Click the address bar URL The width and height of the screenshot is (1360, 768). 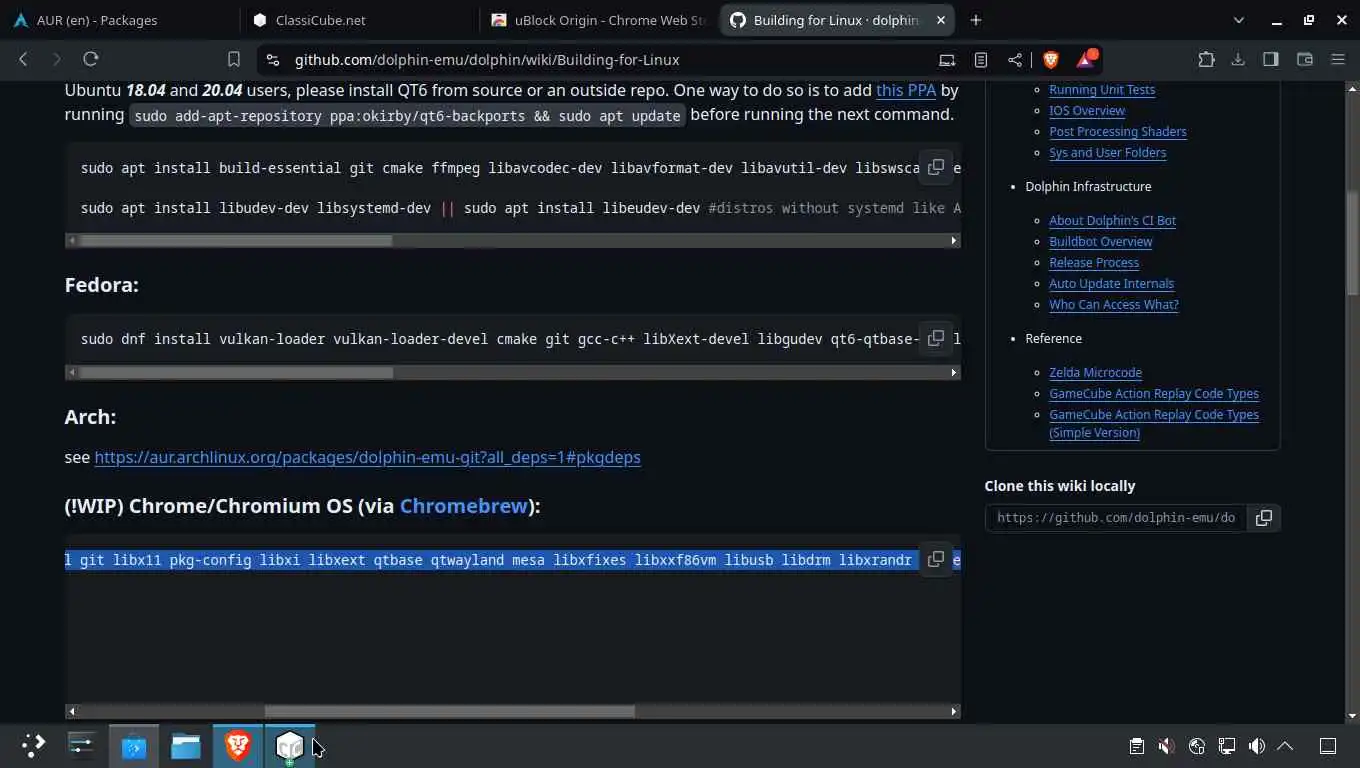[x=487, y=60]
